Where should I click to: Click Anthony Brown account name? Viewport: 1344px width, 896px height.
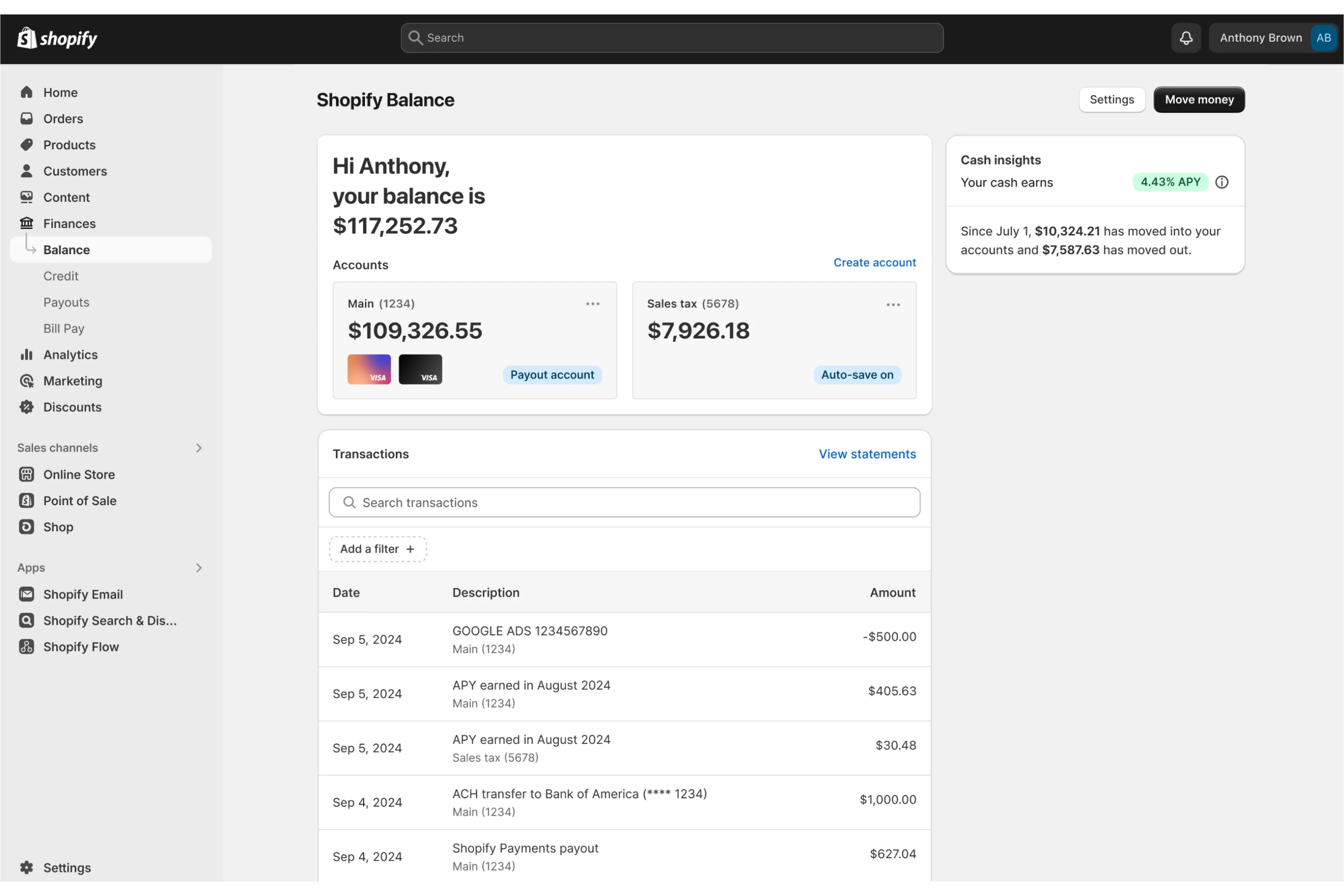1261,38
